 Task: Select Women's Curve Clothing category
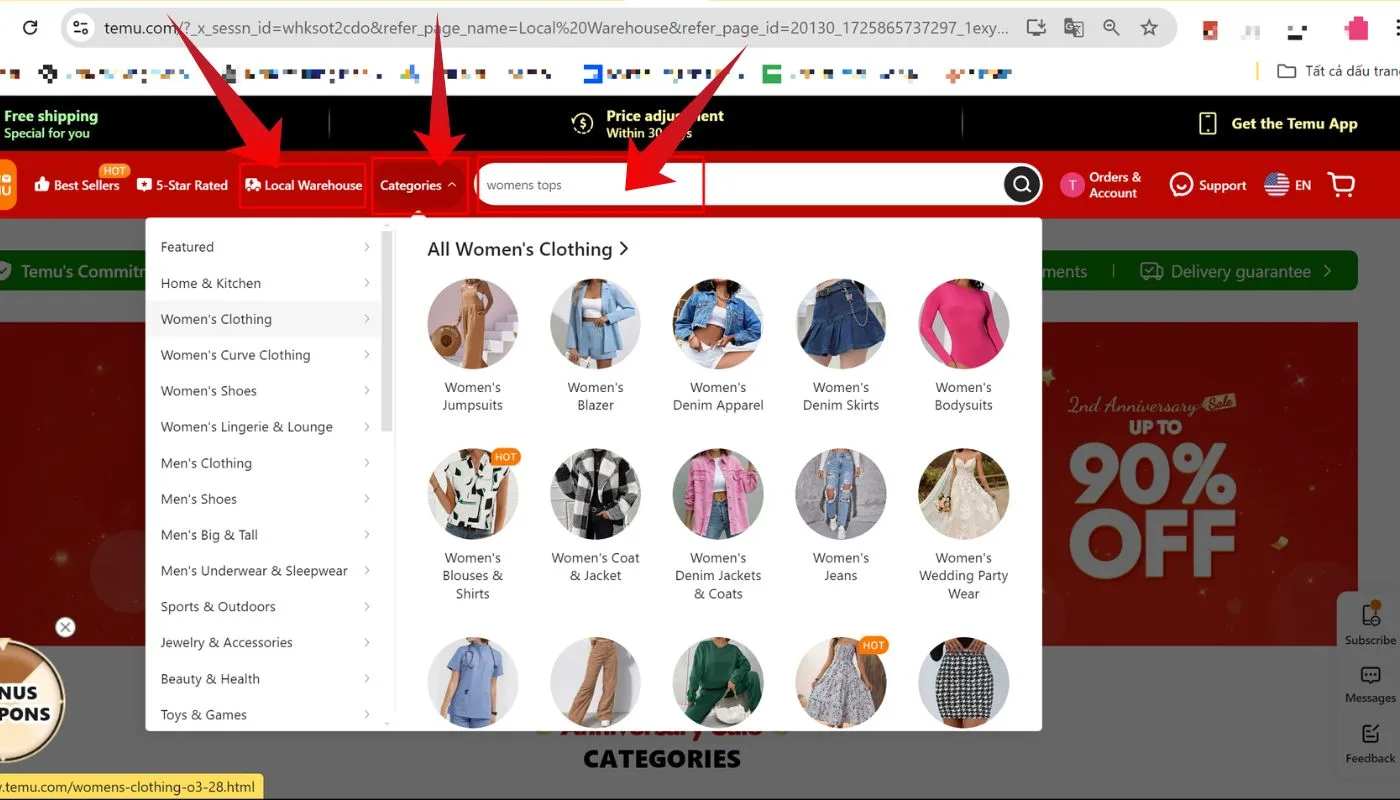tap(264, 355)
